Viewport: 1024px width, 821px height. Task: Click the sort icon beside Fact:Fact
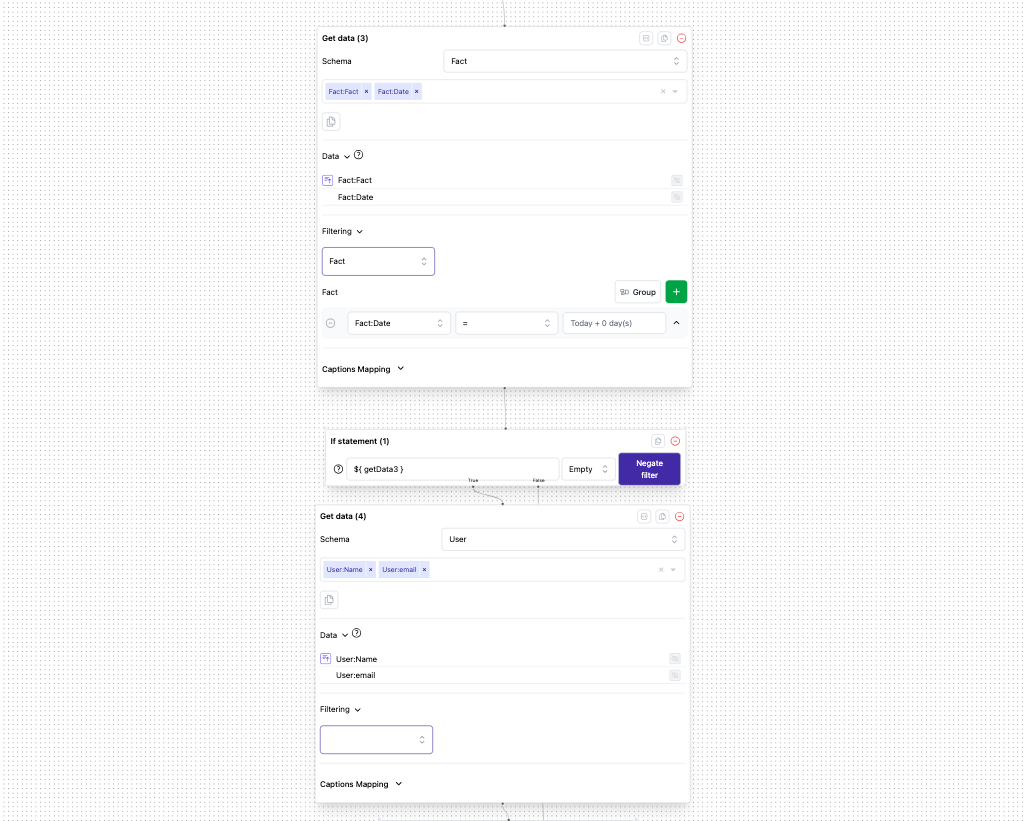pos(327,180)
